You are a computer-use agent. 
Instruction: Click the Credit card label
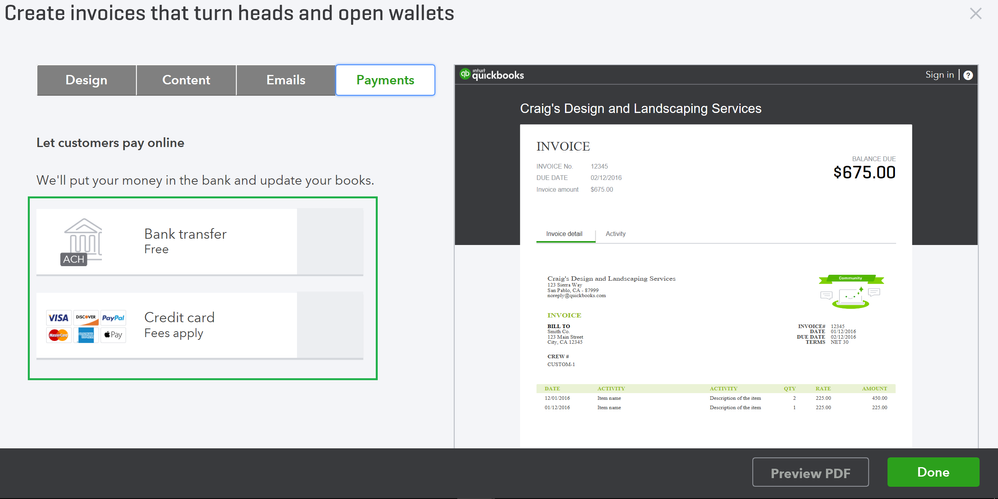click(x=179, y=317)
